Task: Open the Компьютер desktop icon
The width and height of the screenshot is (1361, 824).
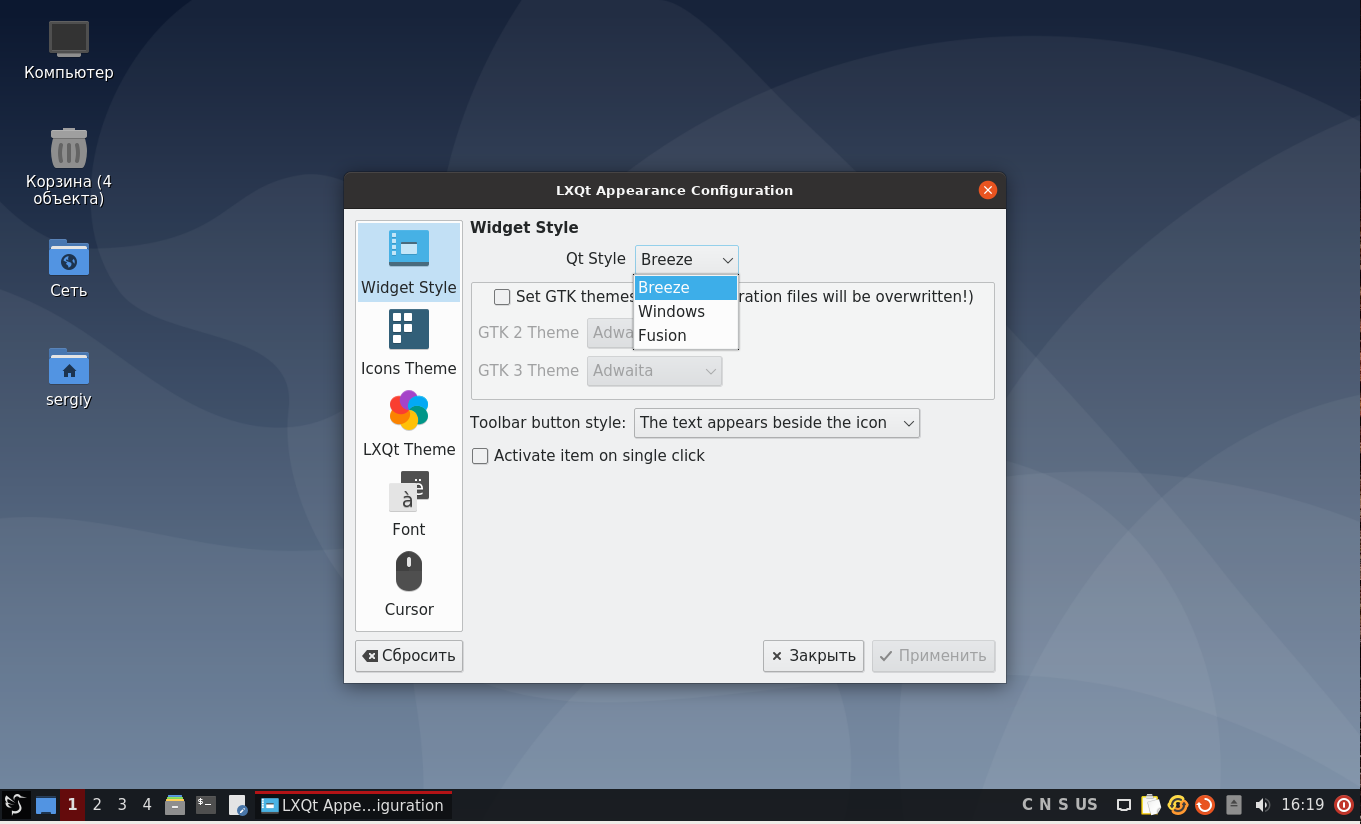Action: 69,50
